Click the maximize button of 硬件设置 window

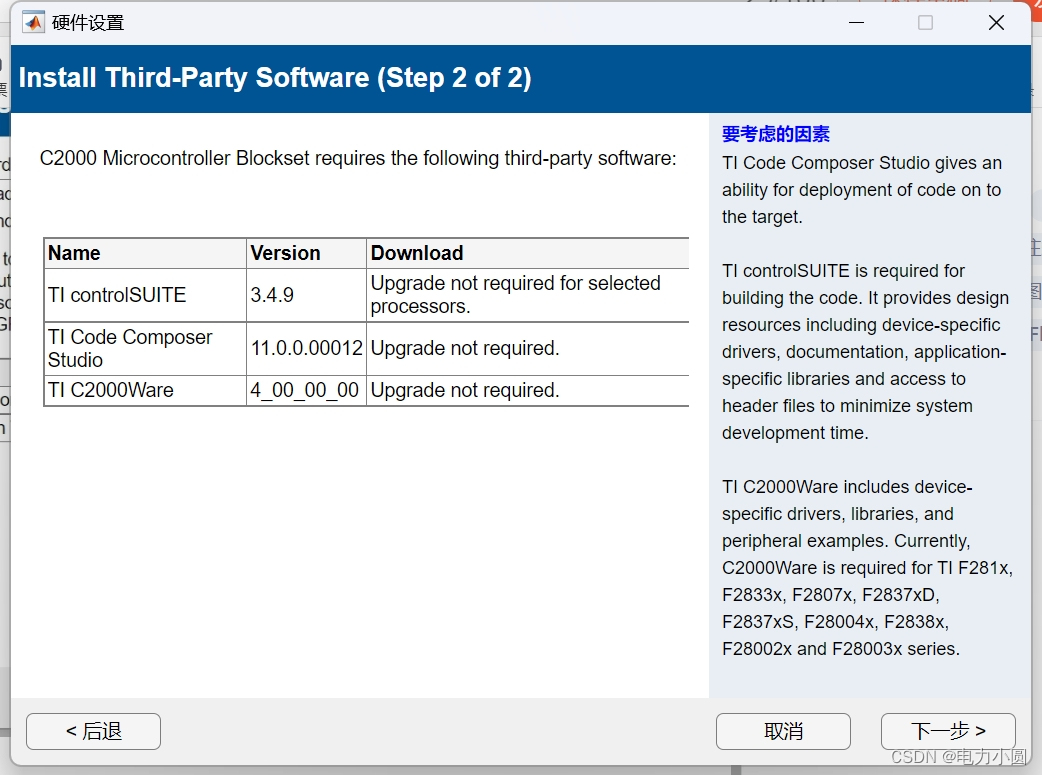[x=925, y=23]
